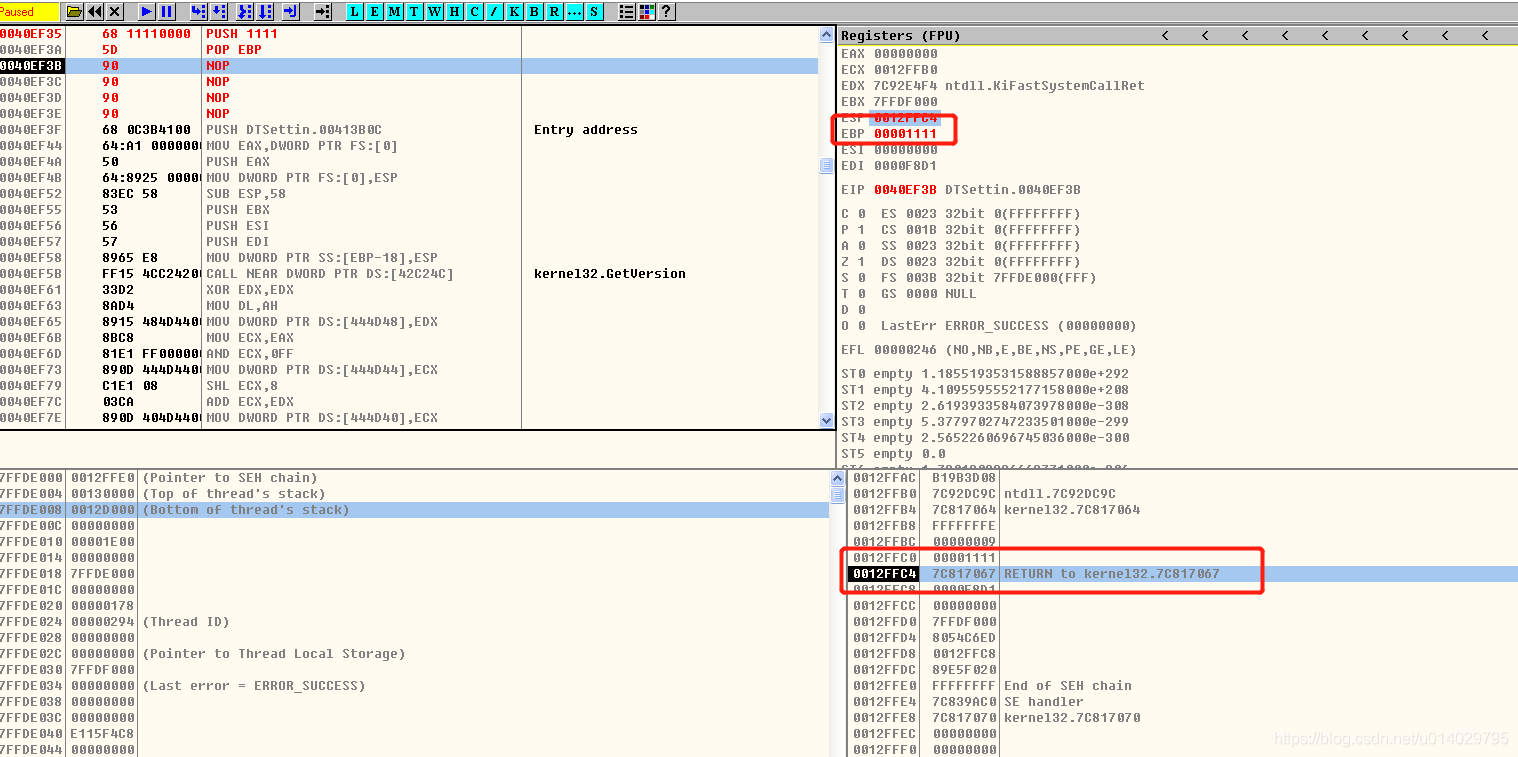Click the EBP register value 00001111
The image size is (1518, 757).
[x=906, y=134]
